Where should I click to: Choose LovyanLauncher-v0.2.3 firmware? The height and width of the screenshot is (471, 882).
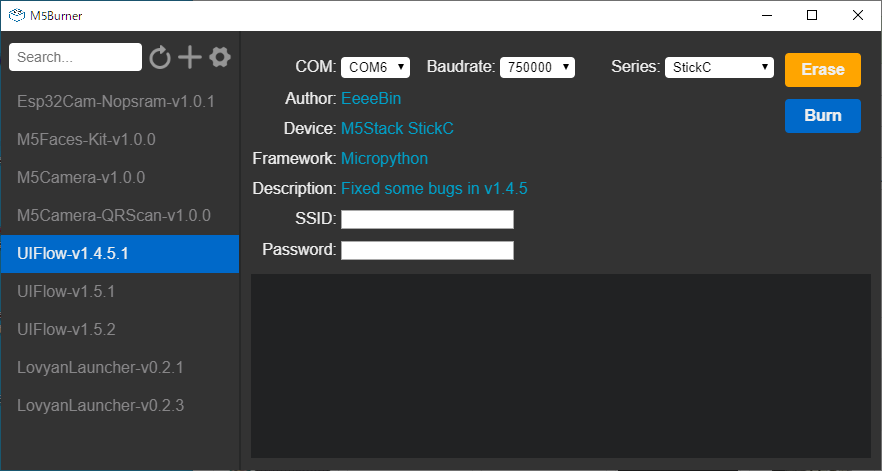click(120, 405)
